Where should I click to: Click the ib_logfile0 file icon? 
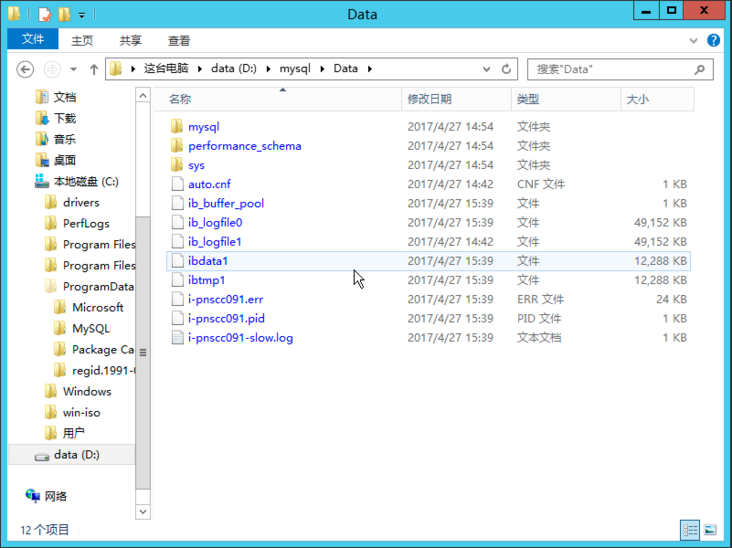[177, 222]
